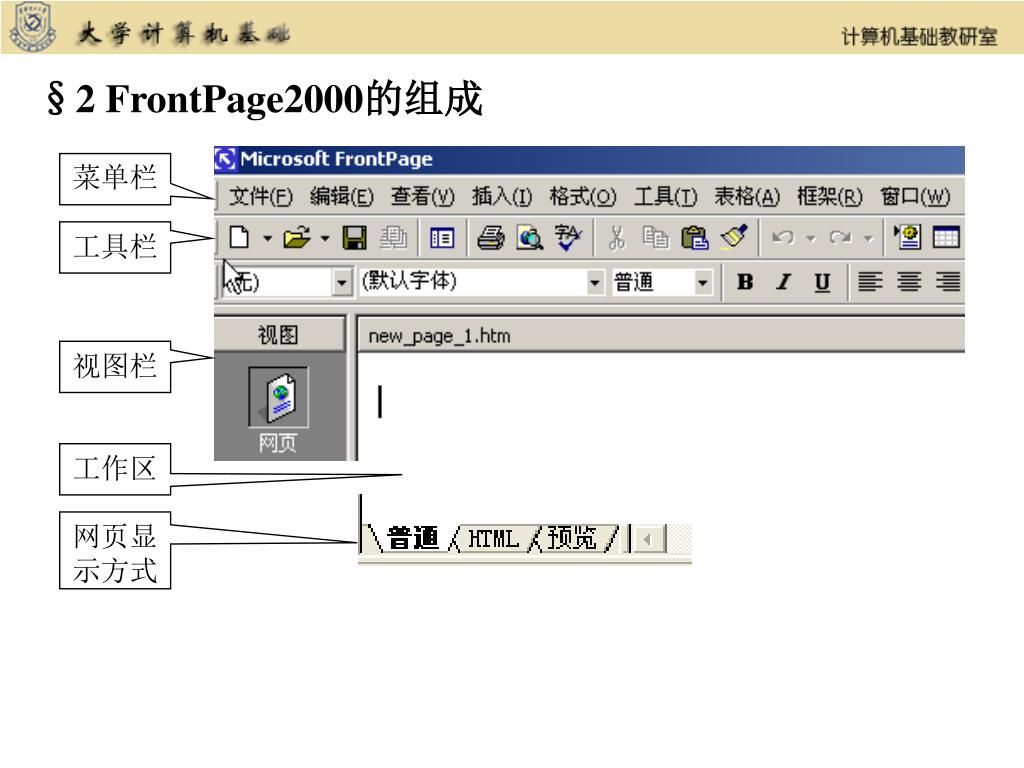Screen dimensions: 1024x768
Task: Click the new_page_1.htm page title
Action: click(440, 336)
